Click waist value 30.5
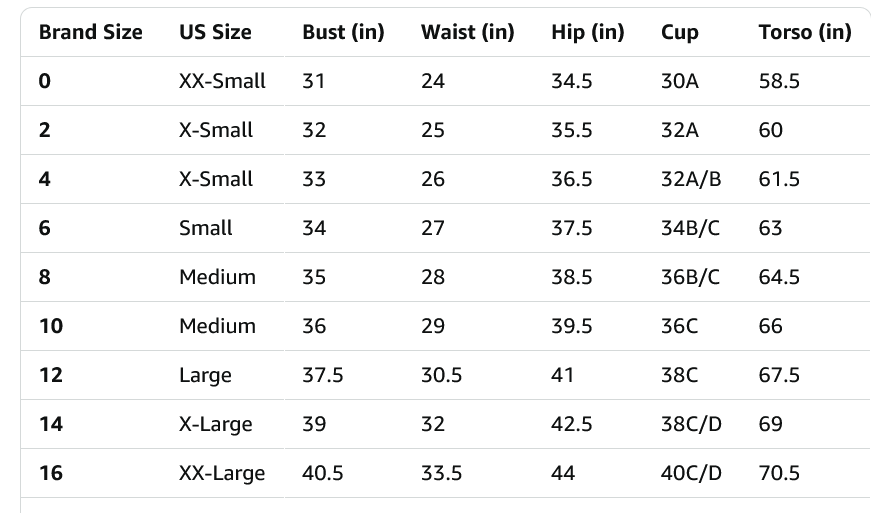888x513 pixels. (441, 375)
